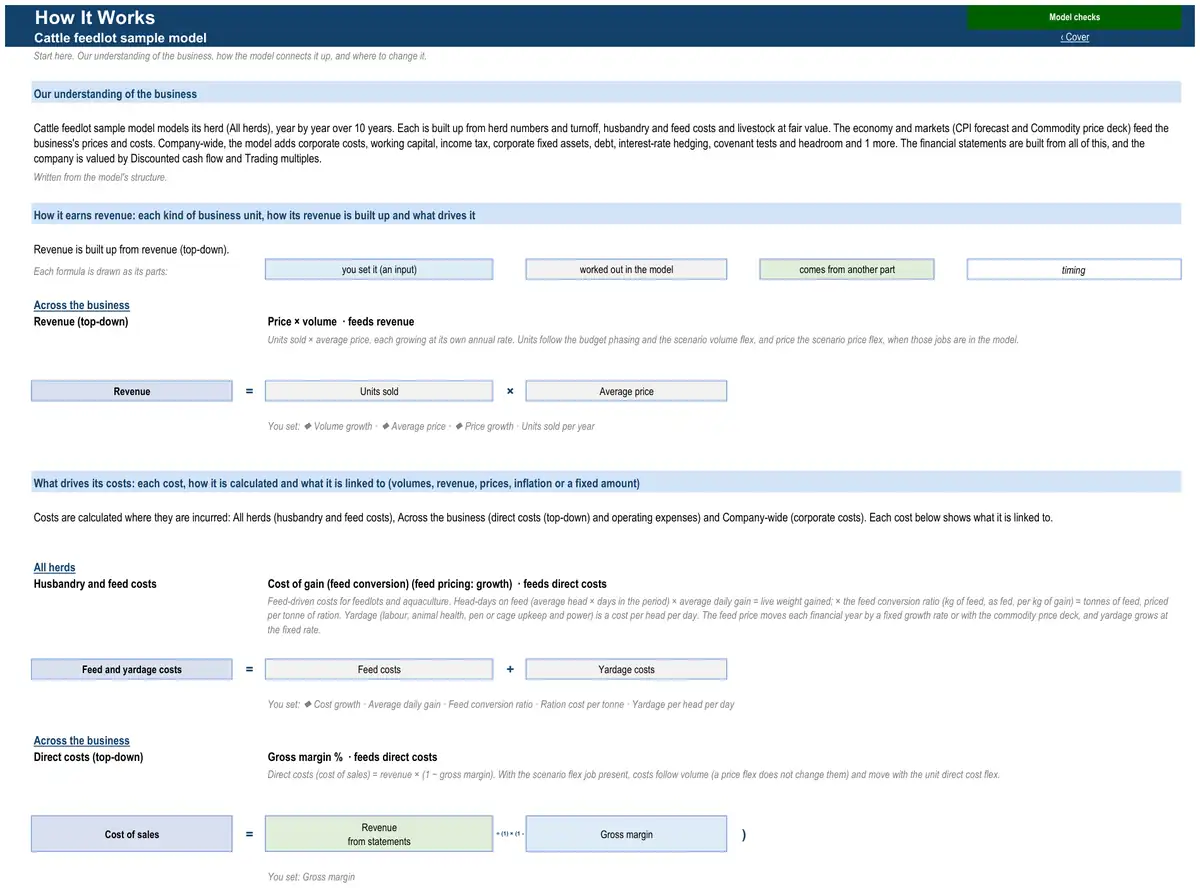Select the Revenue result box
1200x888 pixels.
tap(131, 391)
